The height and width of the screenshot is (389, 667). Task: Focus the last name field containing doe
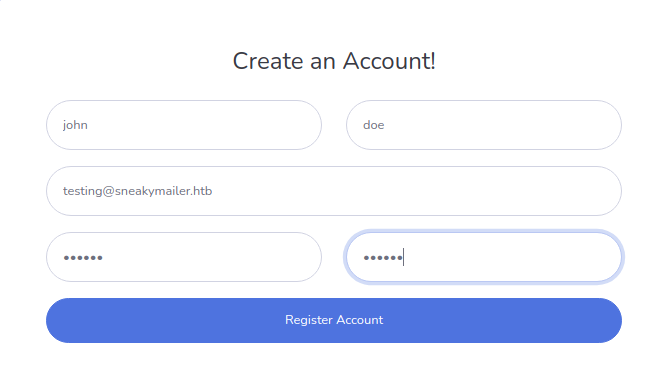coord(484,125)
